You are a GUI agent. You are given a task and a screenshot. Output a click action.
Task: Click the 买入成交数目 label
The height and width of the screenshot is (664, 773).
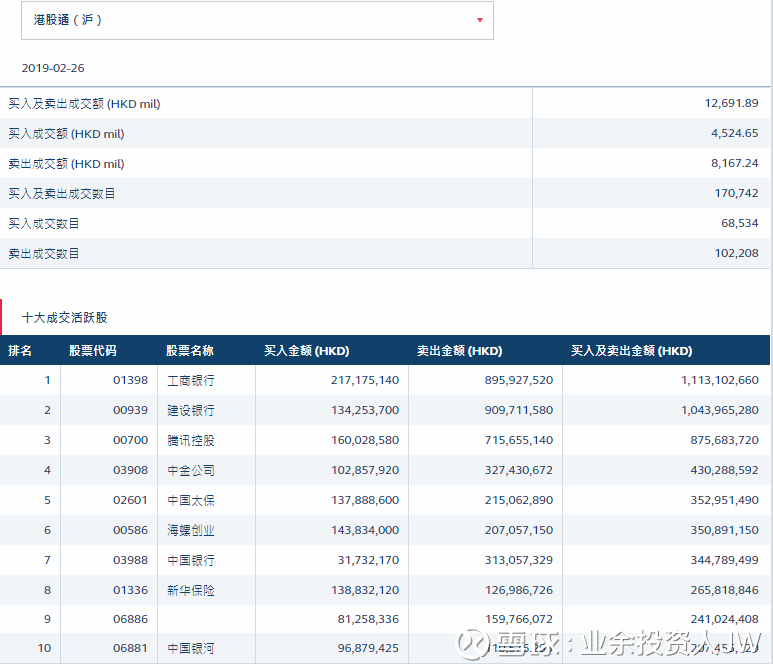pyautogui.click(x=43, y=224)
